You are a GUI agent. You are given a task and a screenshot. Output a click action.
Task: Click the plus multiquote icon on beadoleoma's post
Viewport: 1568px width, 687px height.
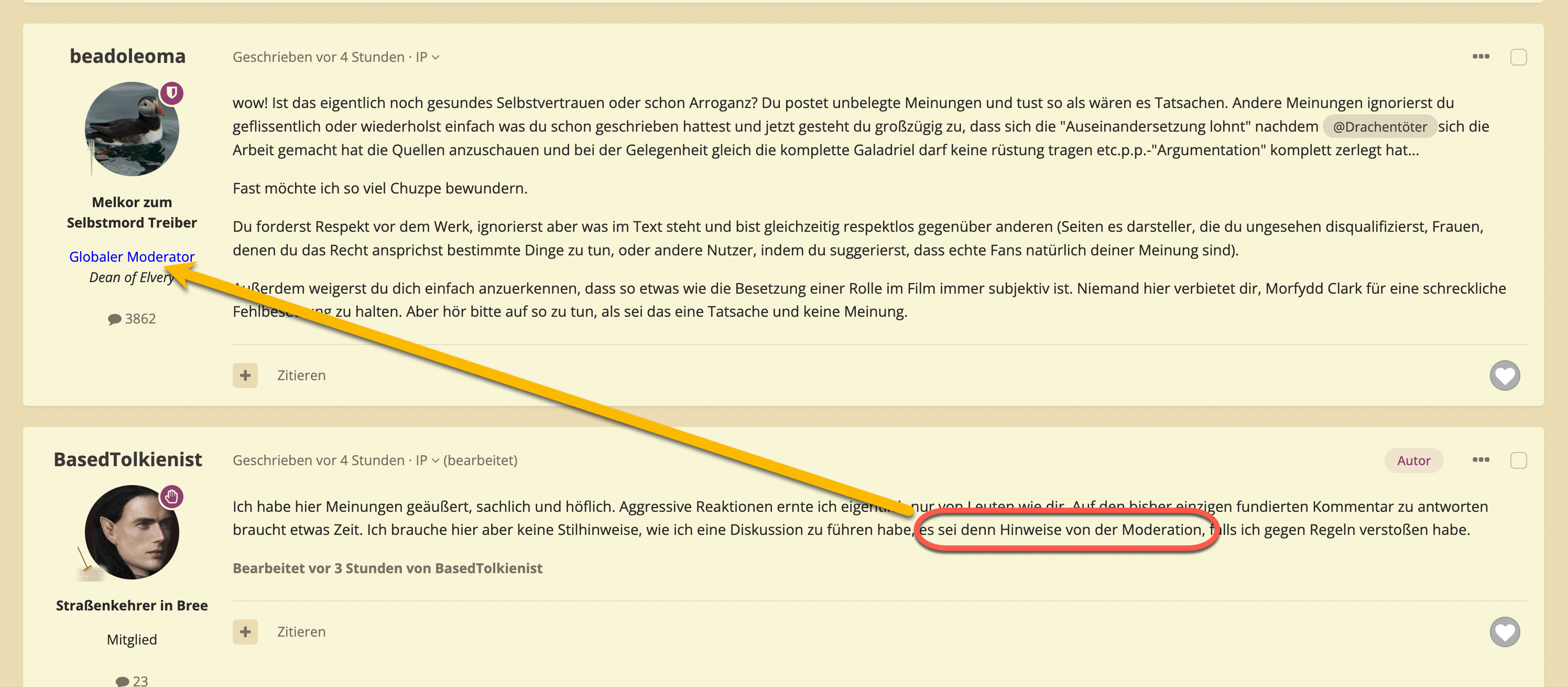click(245, 375)
